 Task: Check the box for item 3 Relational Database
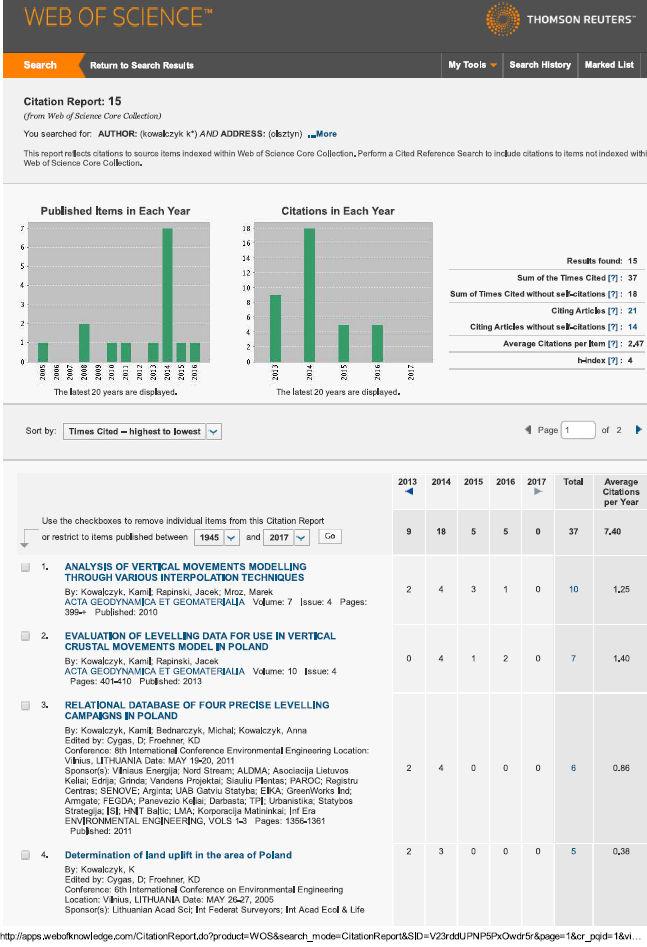25,705
